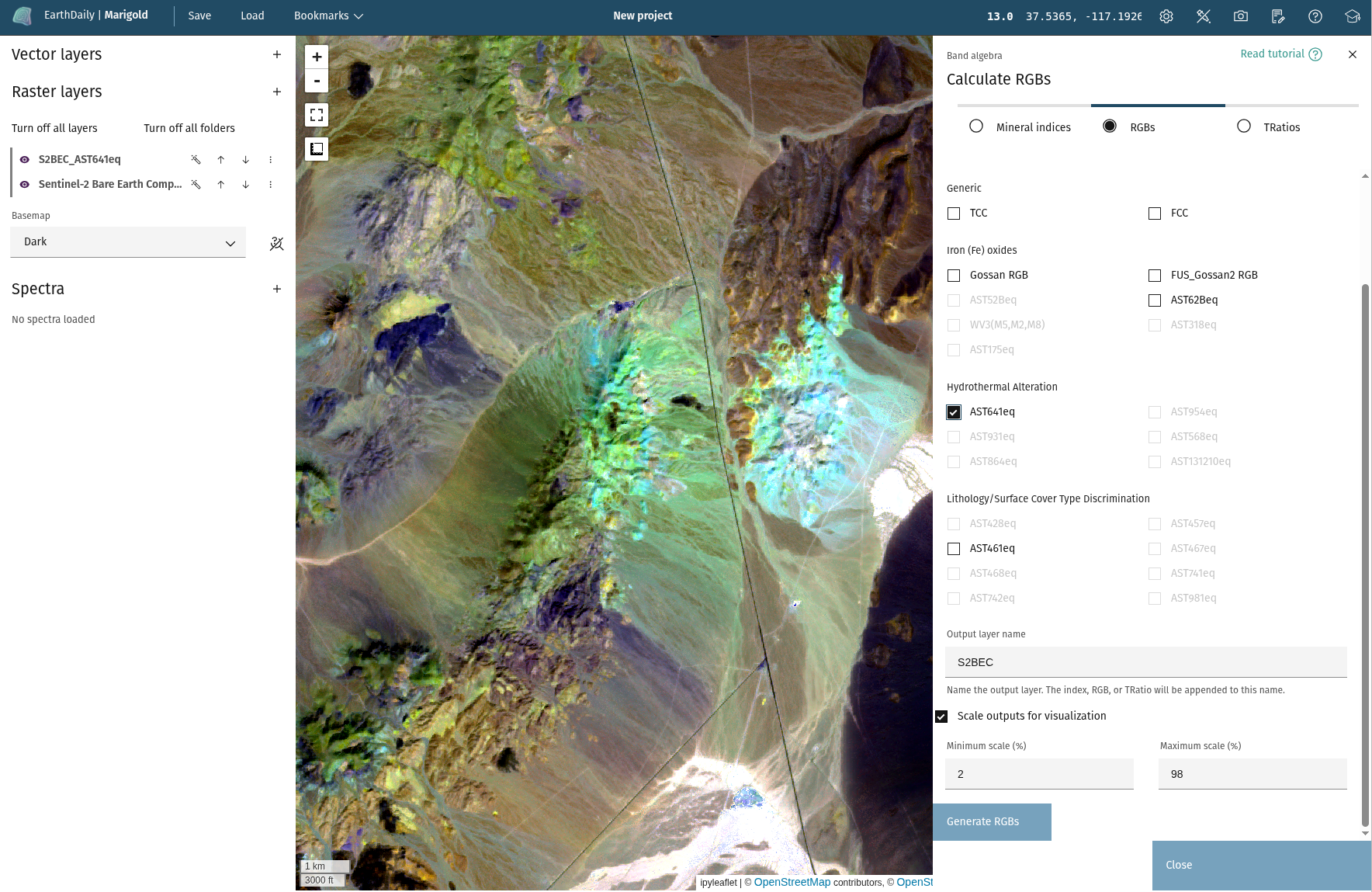Click Load in the top menu
Image resolution: width=1372 pixels, height=892 pixels.
click(x=252, y=16)
